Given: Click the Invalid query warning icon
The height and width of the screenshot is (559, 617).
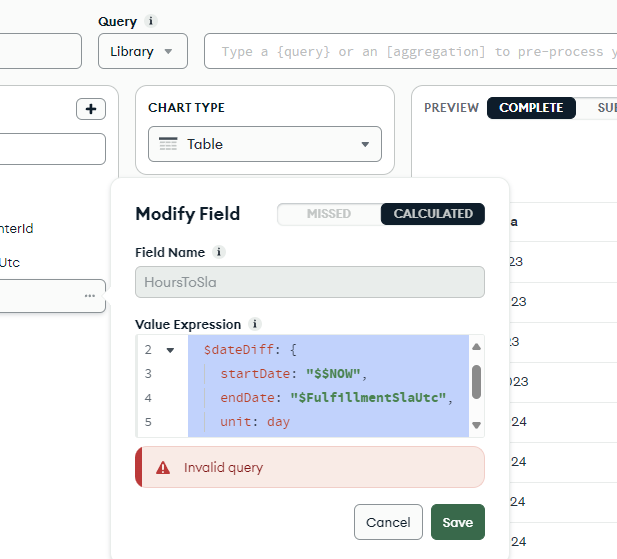Looking at the screenshot, I should tap(162, 467).
